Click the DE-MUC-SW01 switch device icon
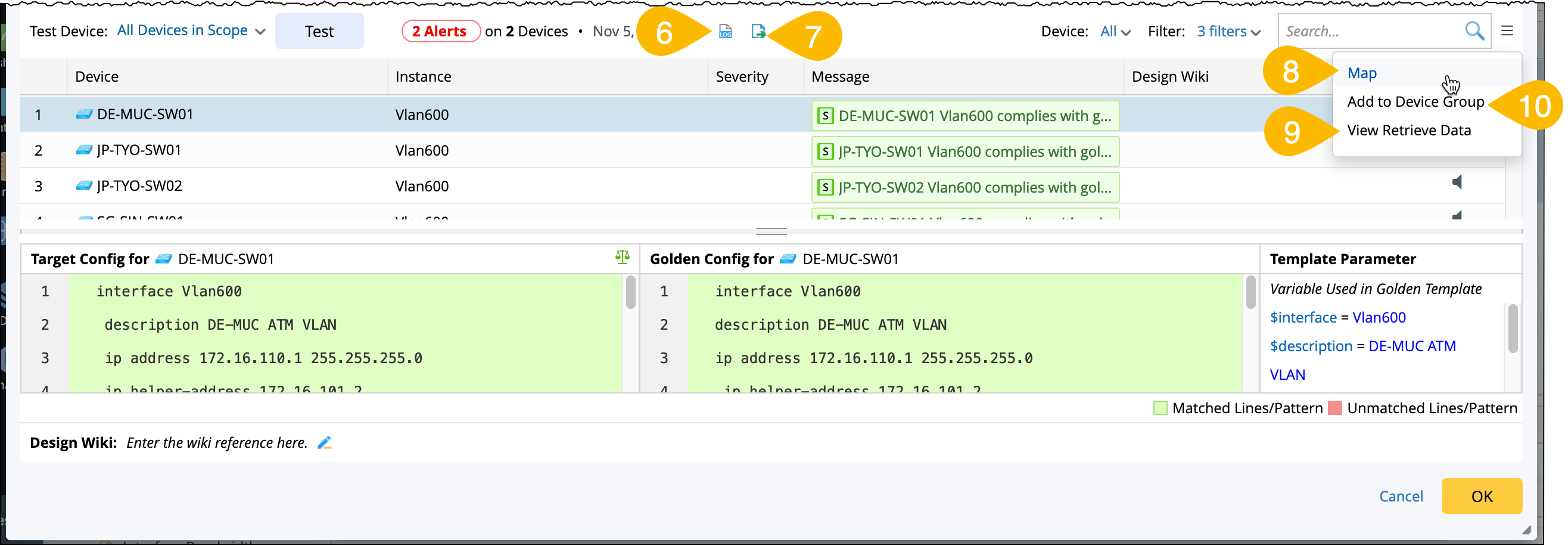 coord(84,114)
